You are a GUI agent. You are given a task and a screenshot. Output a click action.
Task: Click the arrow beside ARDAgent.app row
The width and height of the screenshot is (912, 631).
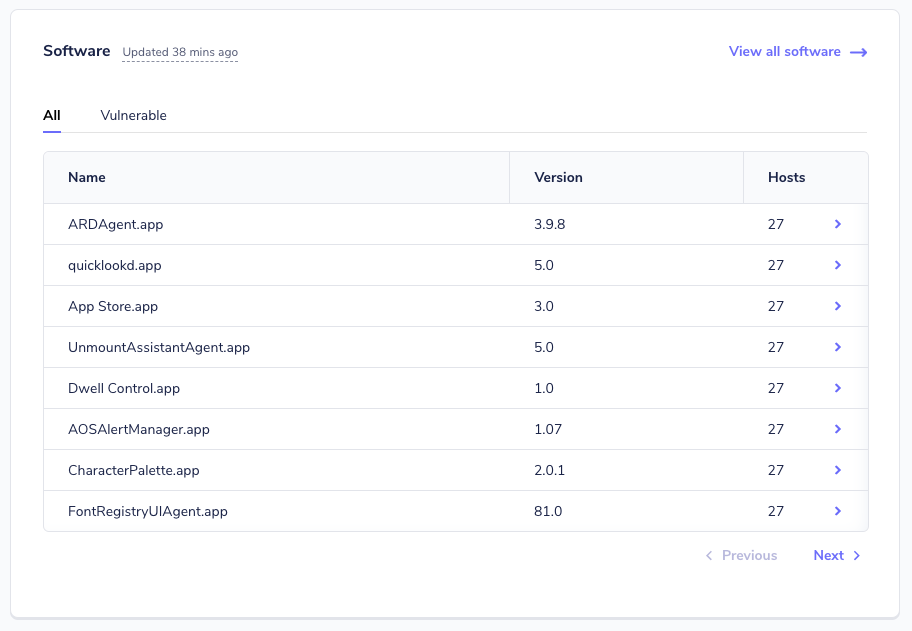tap(838, 224)
